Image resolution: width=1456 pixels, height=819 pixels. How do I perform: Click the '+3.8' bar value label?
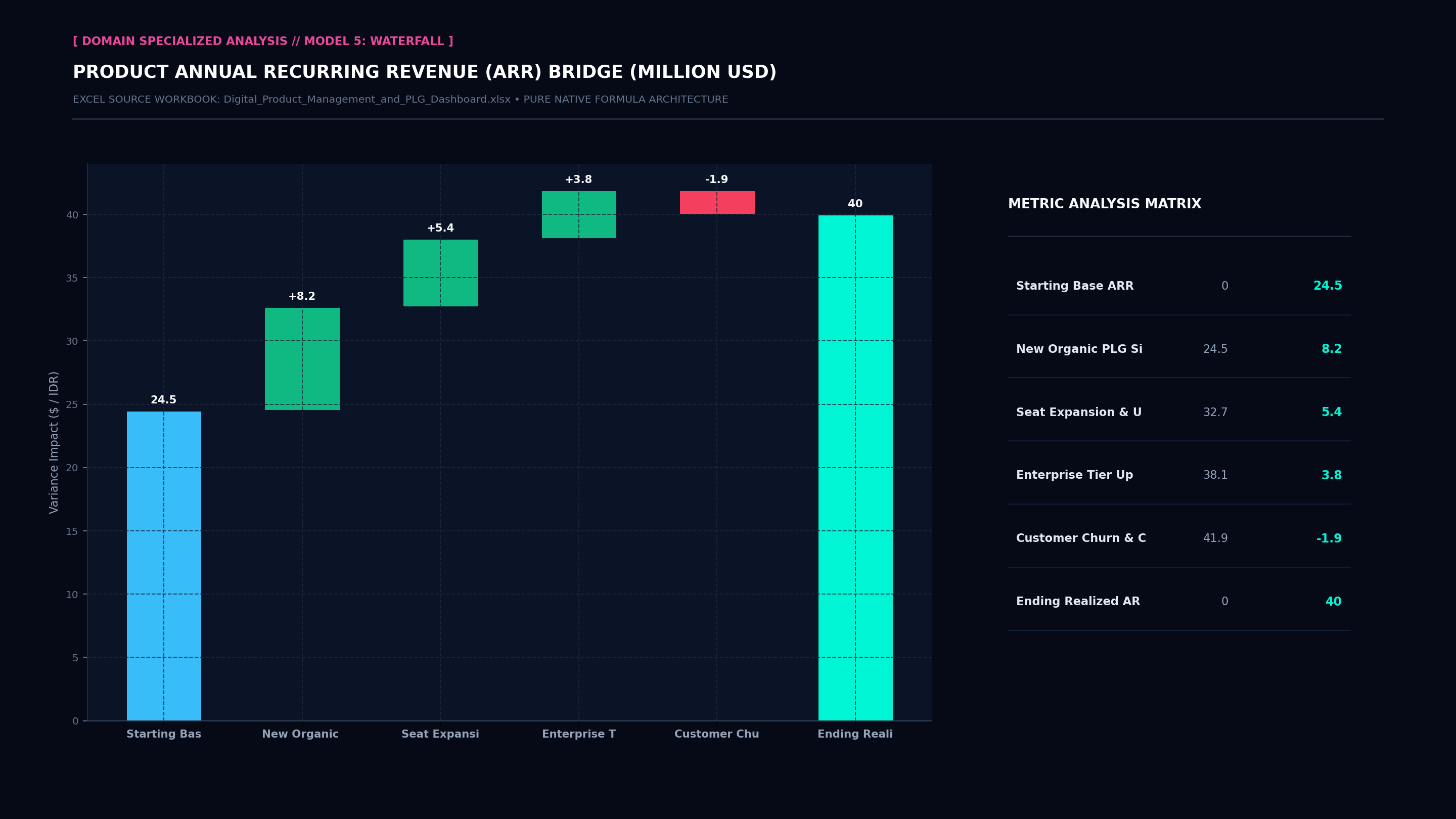(x=578, y=179)
